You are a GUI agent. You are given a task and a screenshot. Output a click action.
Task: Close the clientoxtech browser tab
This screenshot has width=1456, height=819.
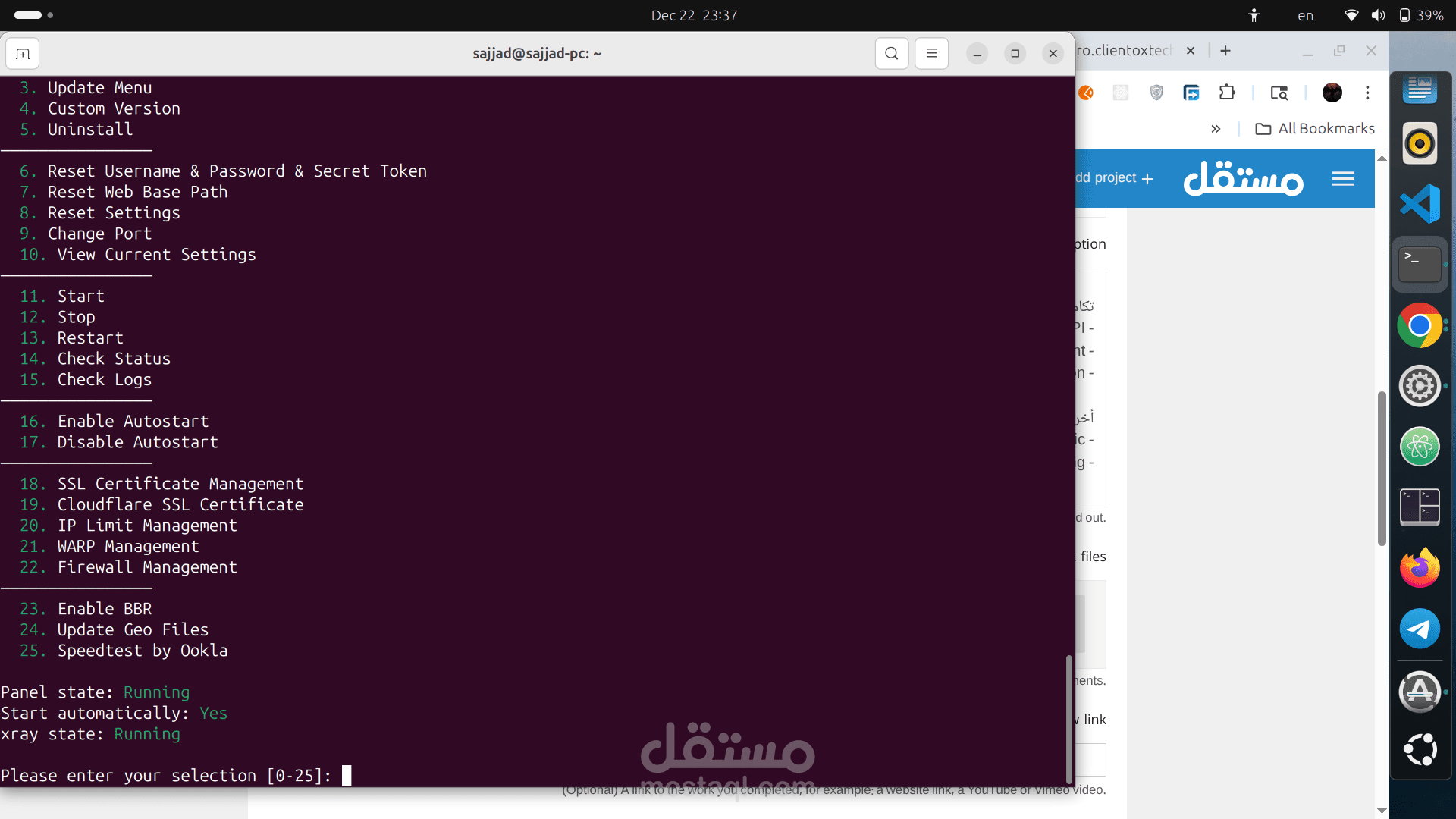click(x=1191, y=51)
